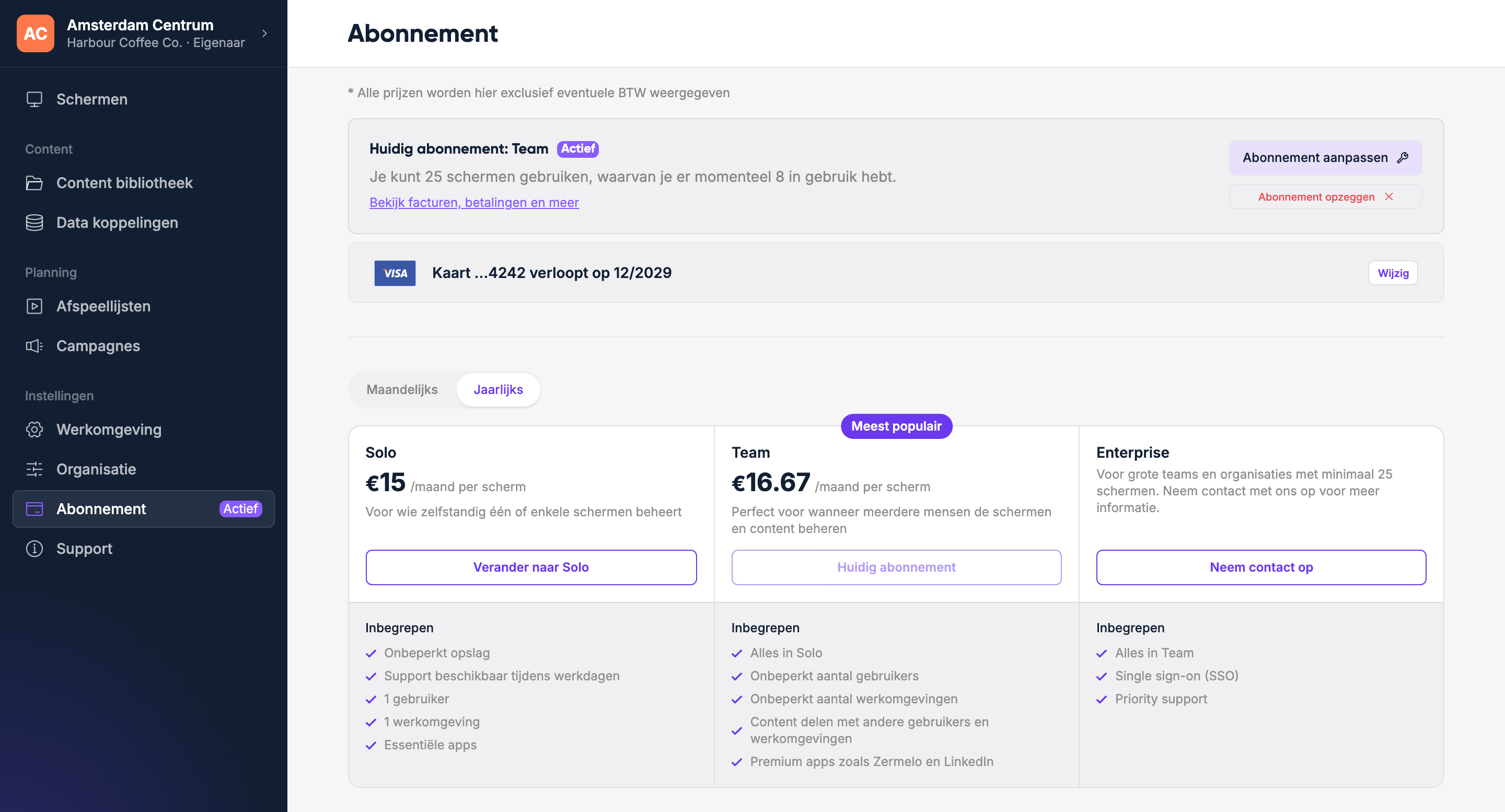Click the VISA card logo
This screenshot has width=1505, height=812.
pos(395,273)
